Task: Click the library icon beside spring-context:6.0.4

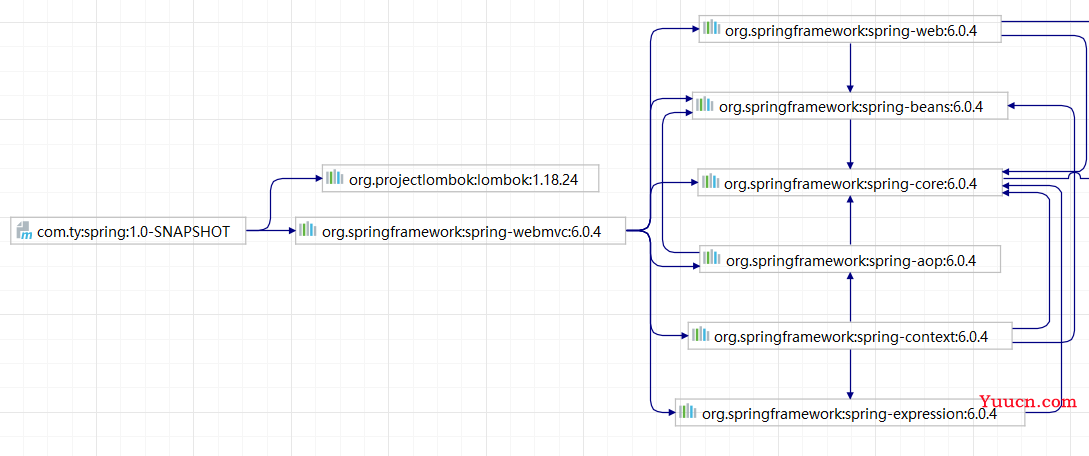Action: pos(701,335)
